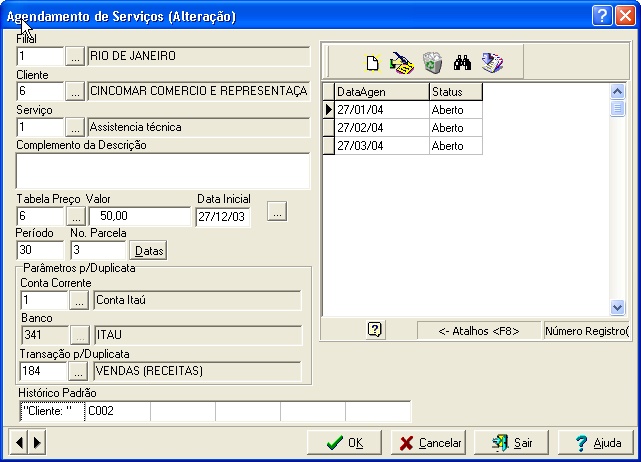Open Data Inicial calendar ellipsis button
Viewport: 641px width, 462px height.
click(277, 211)
